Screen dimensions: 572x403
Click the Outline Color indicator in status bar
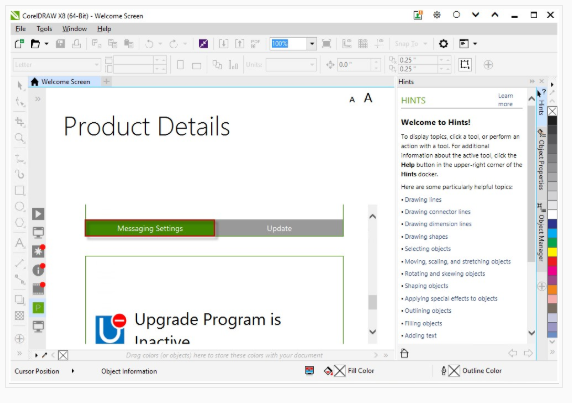[x=472, y=371]
